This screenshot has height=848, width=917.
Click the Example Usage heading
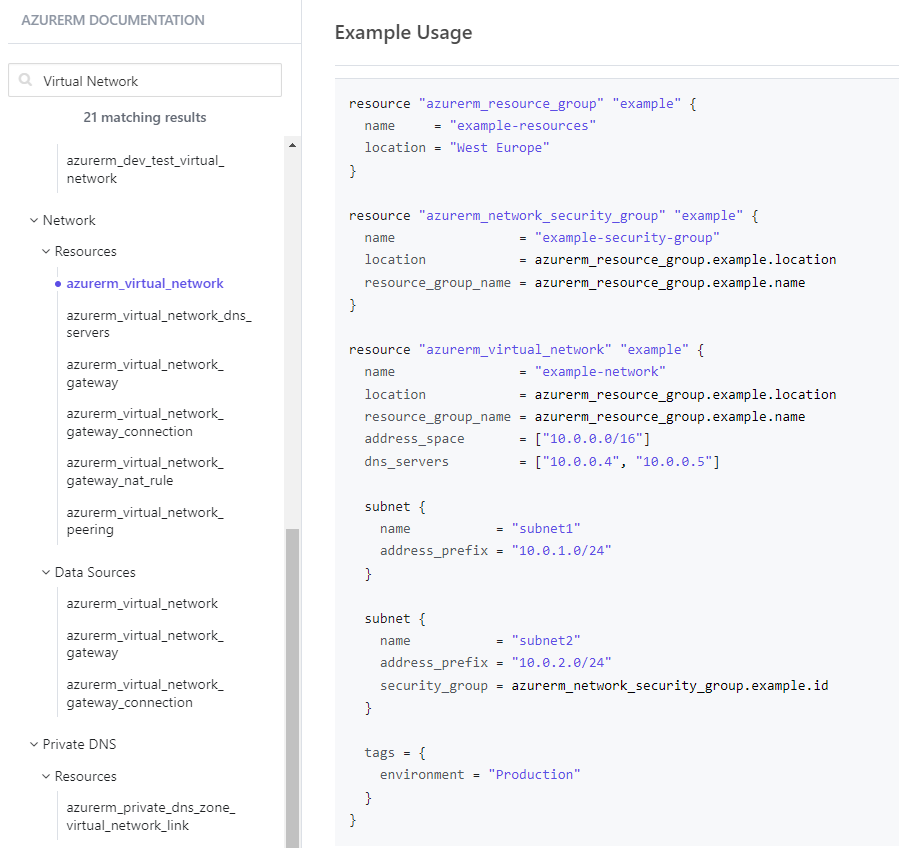[x=404, y=33]
